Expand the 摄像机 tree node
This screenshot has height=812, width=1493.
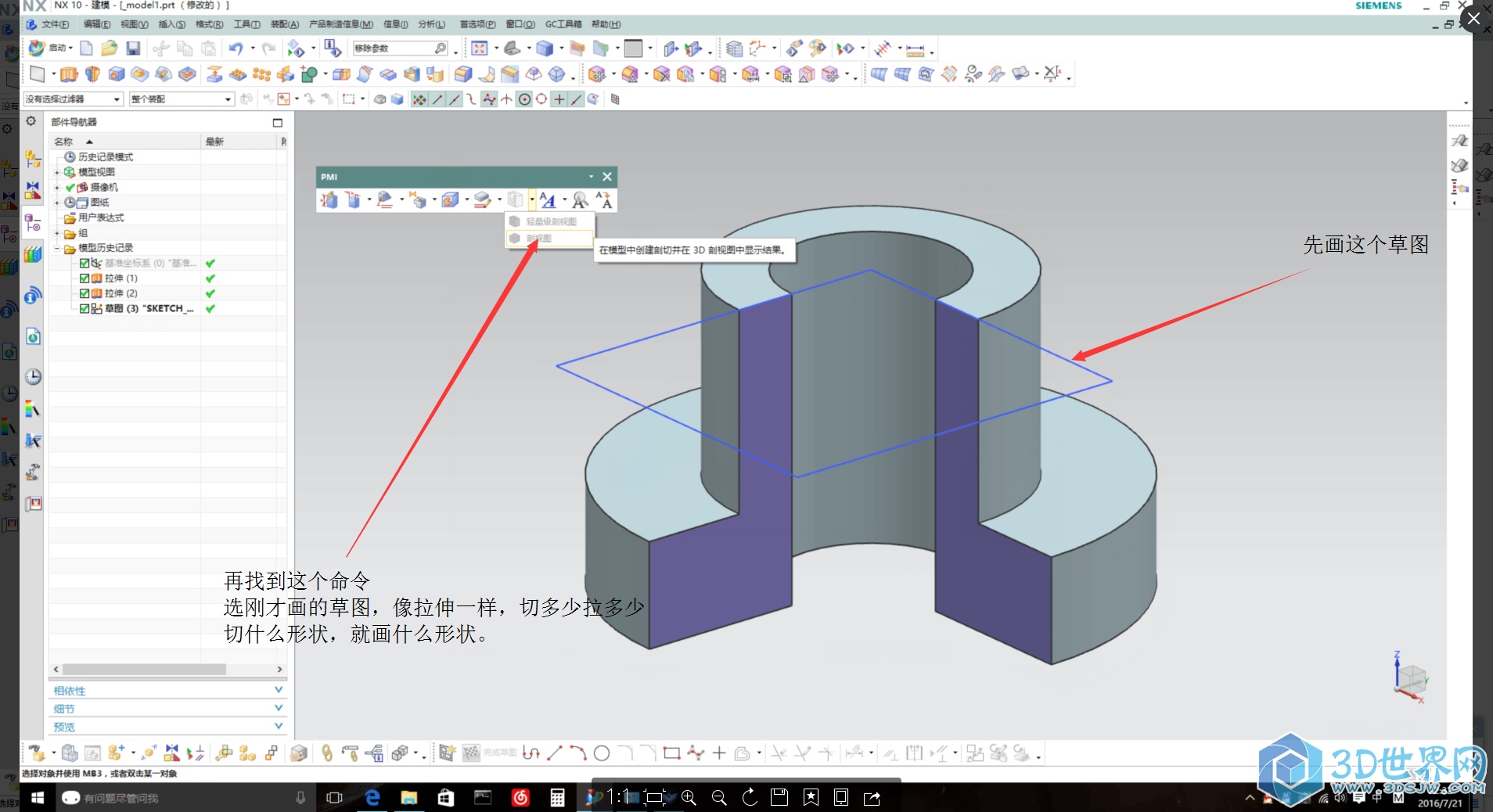click(x=57, y=188)
